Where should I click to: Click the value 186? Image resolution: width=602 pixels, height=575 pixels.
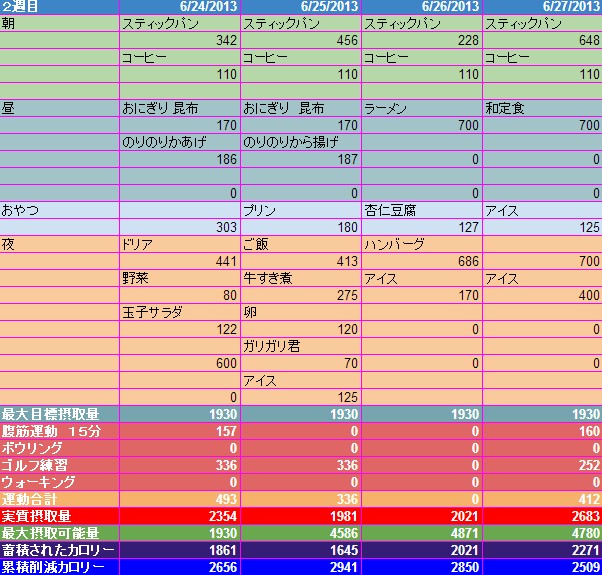[x=180, y=159]
